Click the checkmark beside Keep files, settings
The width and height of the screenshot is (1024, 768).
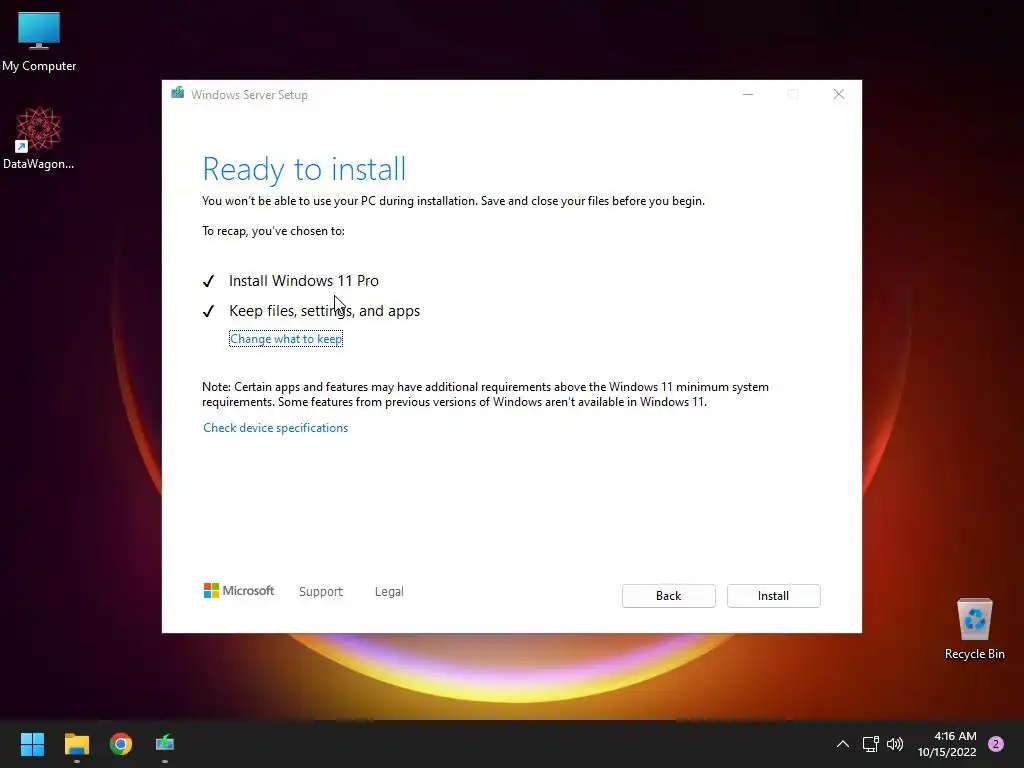208,311
